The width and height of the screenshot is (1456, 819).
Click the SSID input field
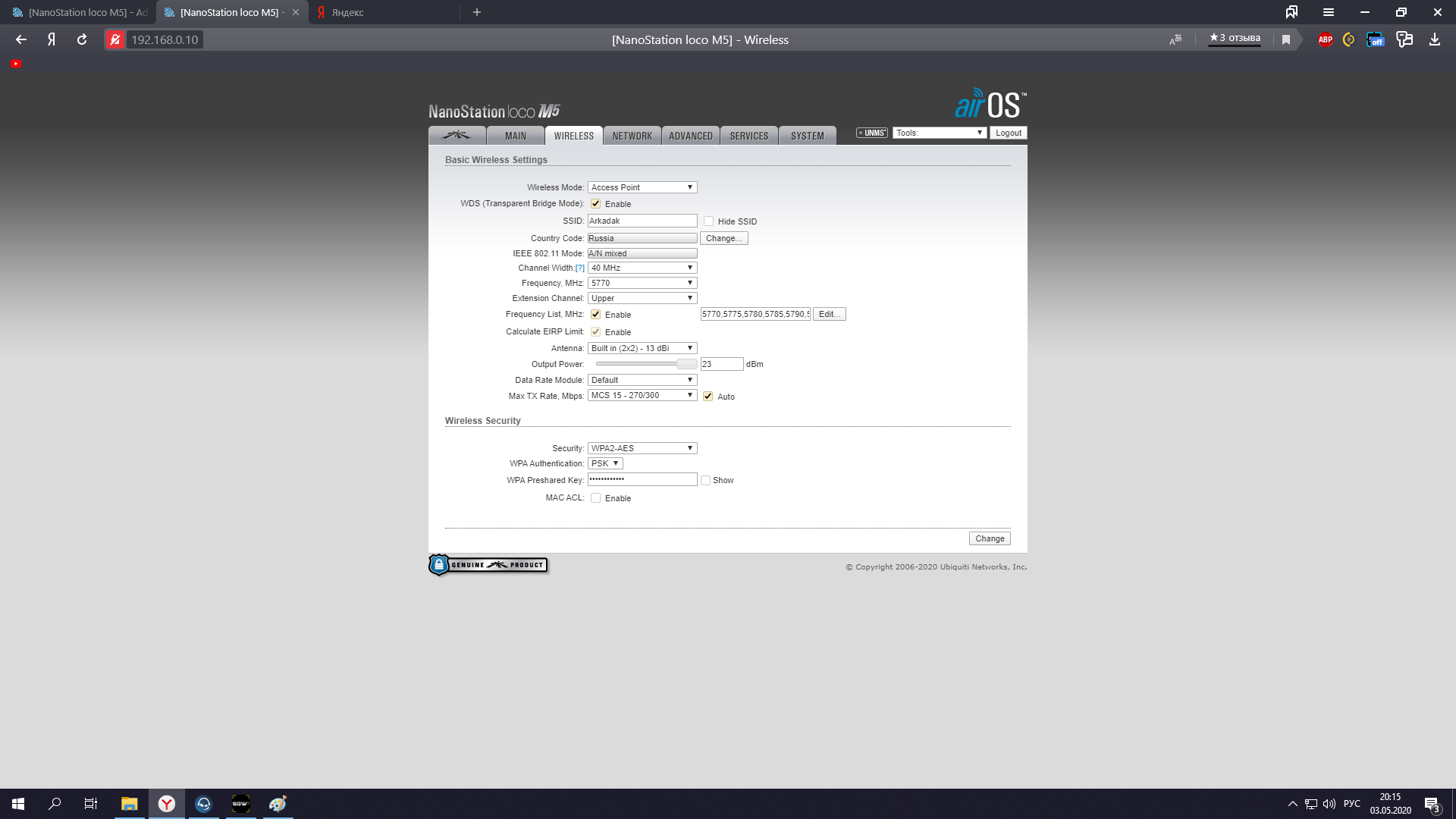[642, 221]
